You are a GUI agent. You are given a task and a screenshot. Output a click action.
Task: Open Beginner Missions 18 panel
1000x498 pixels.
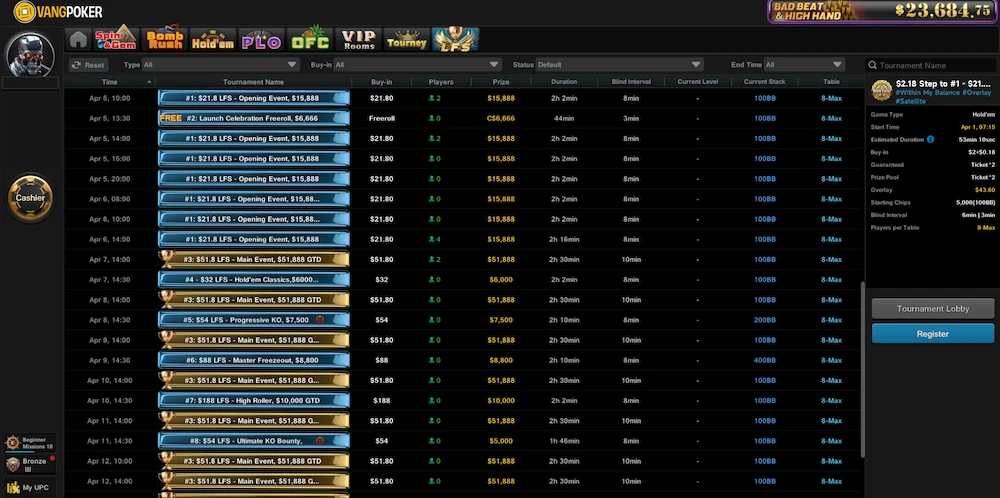point(29,443)
